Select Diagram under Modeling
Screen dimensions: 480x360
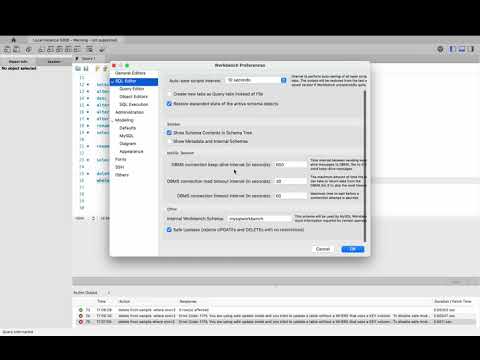(128, 144)
